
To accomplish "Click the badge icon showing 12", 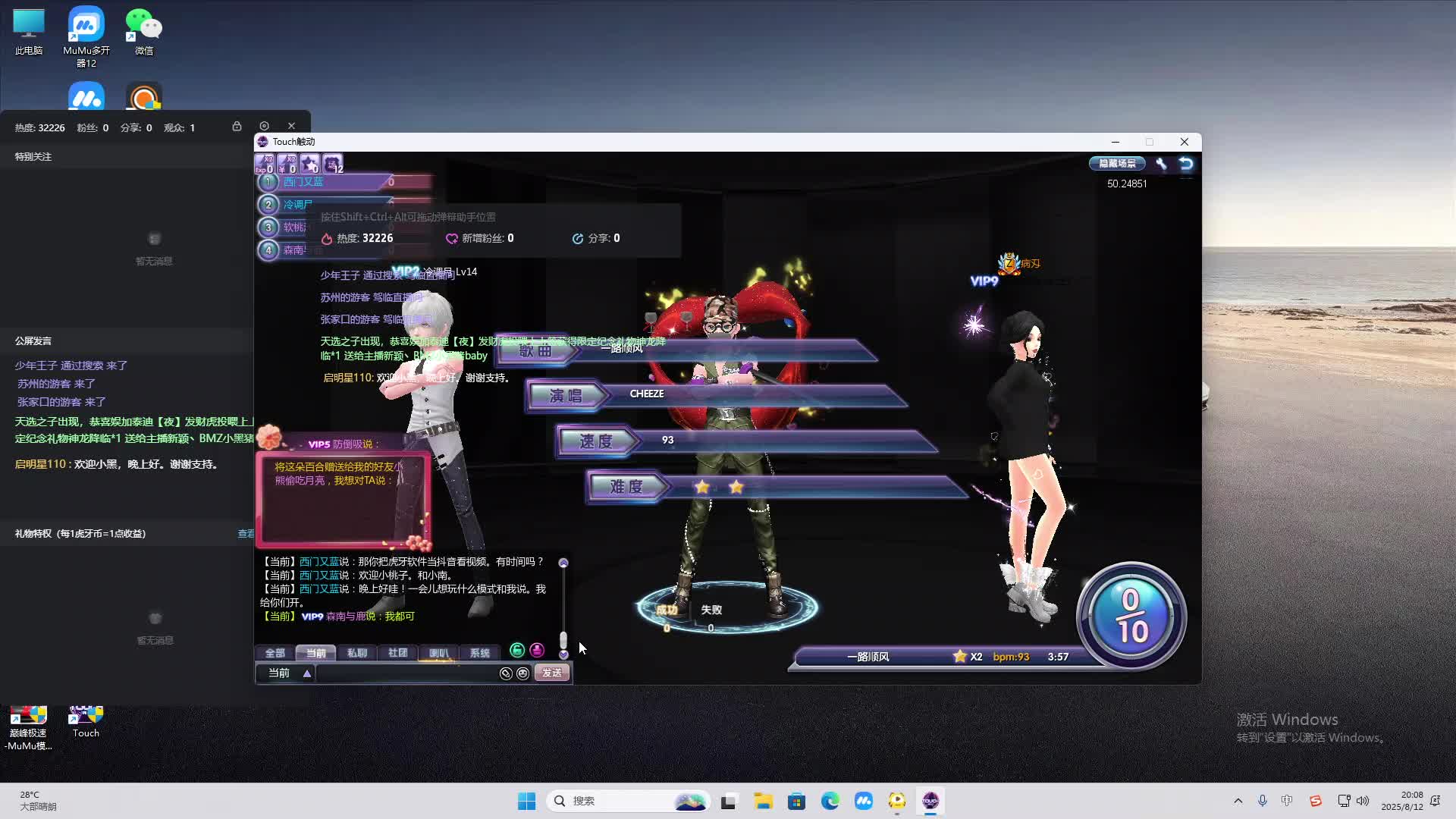I will point(333,164).
